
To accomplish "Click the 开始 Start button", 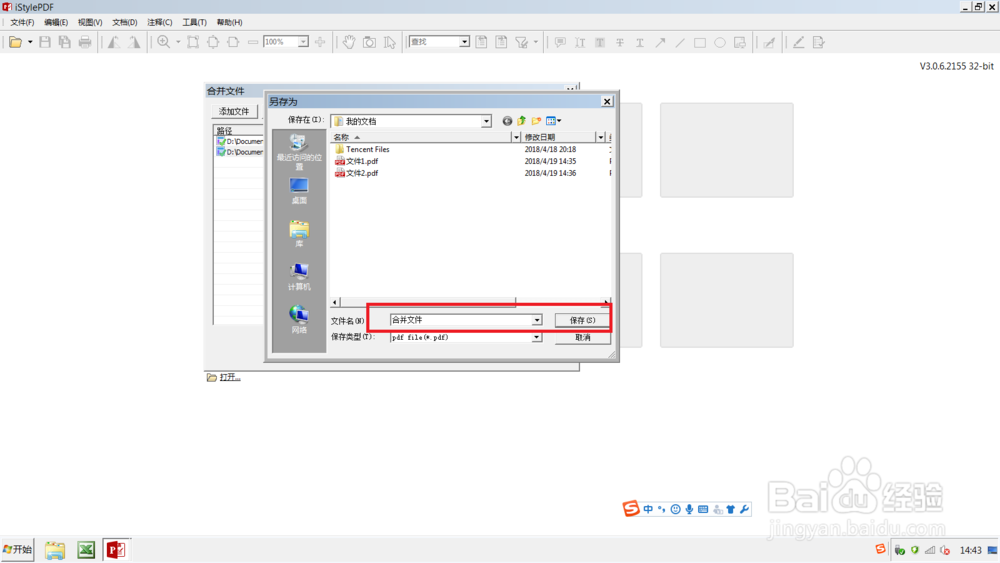I will click(x=18, y=550).
